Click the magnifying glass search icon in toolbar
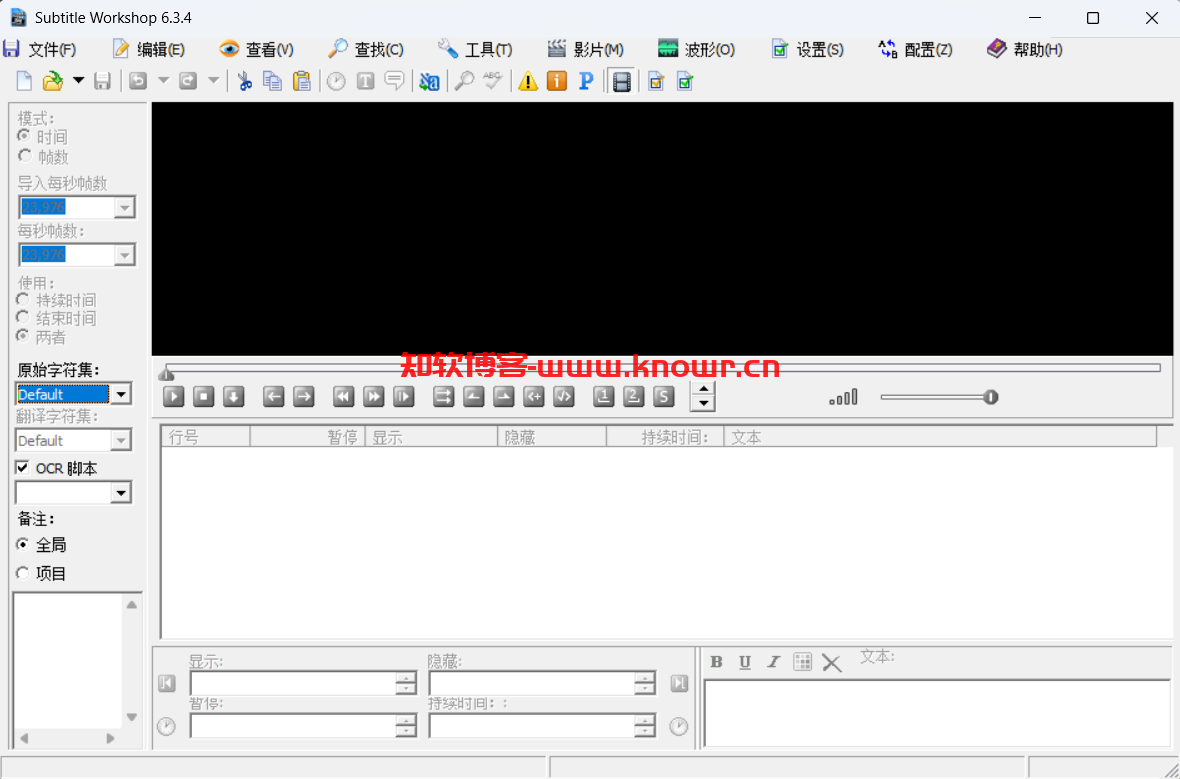This screenshot has height=779, width=1180. [464, 81]
